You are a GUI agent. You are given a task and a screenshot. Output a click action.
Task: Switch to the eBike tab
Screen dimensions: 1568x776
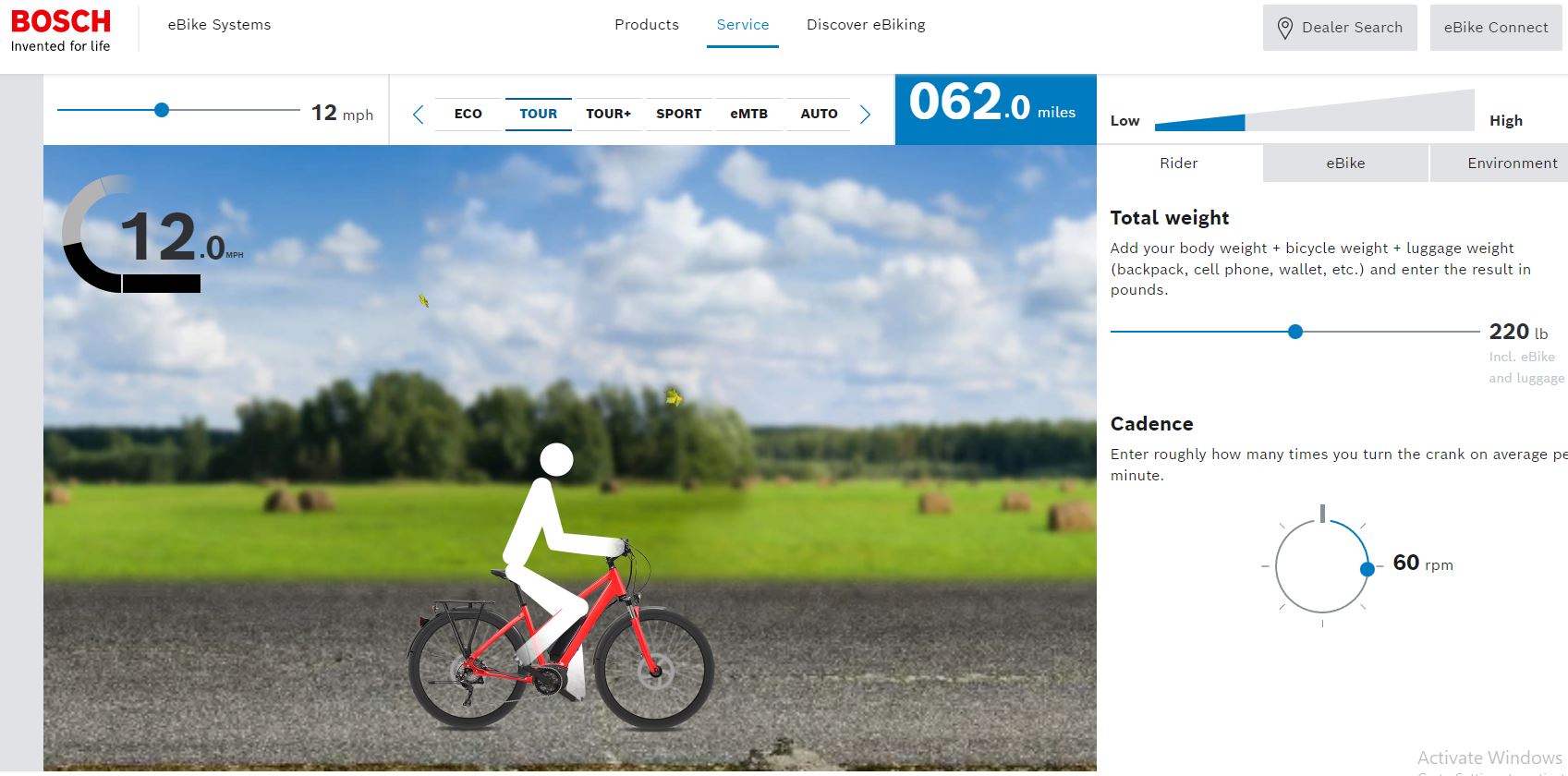coord(1345,164)
